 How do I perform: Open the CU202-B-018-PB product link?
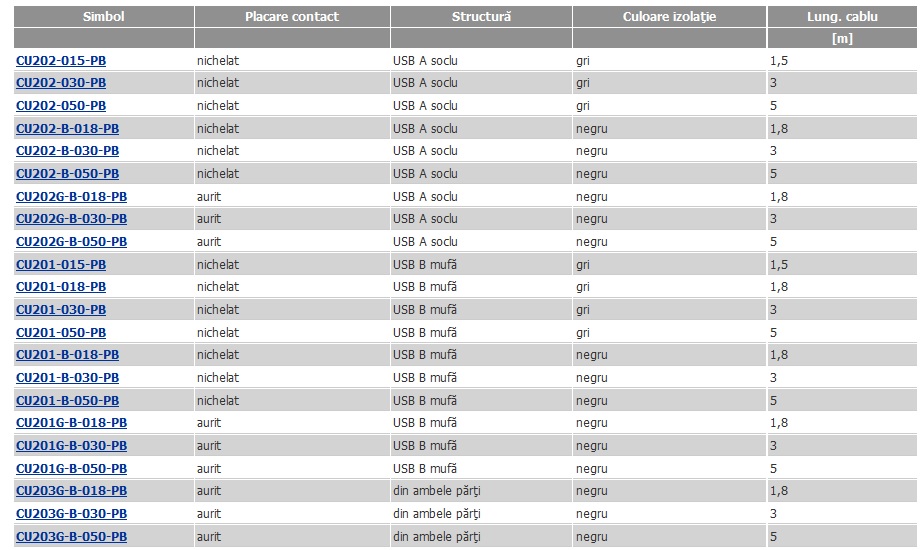(x=68, y=129)
